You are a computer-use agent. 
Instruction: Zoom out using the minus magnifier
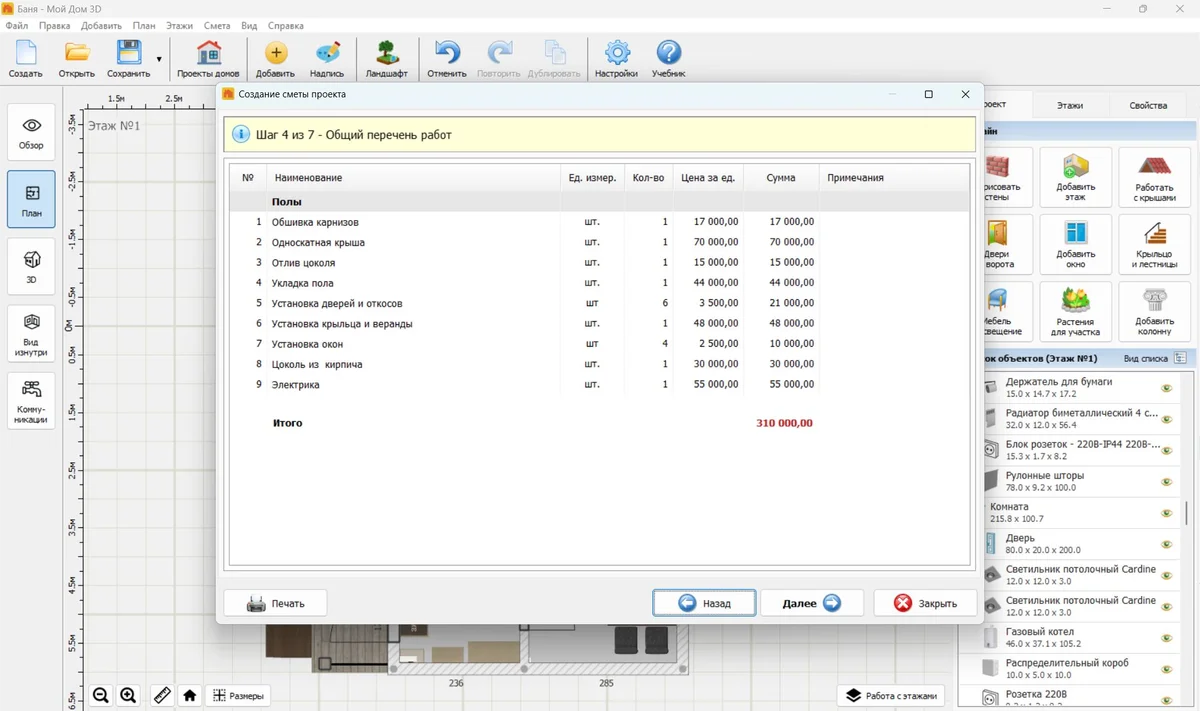click(101, 695)
